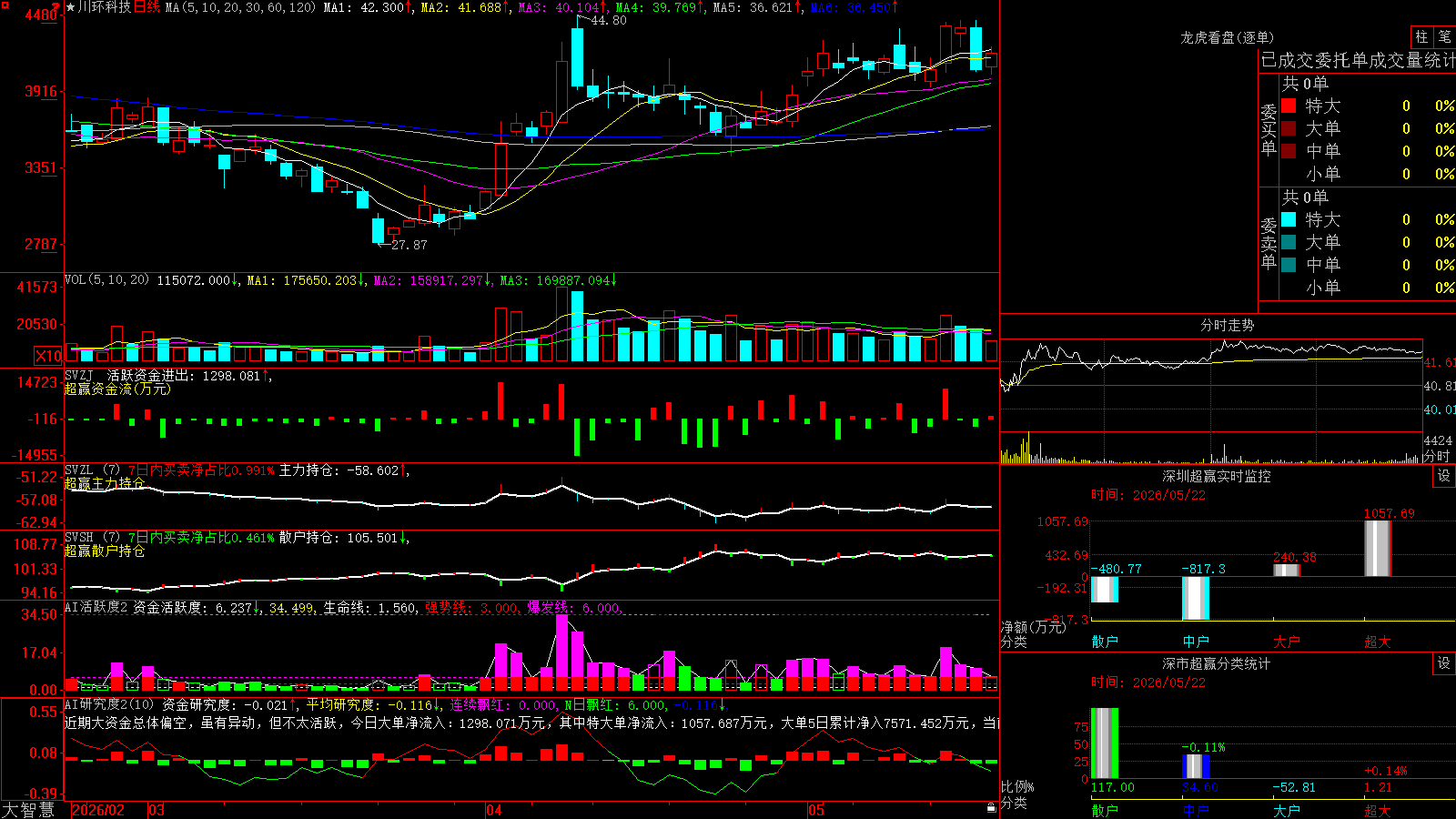Switch to 柱 display mode

tap(1421, 36)
